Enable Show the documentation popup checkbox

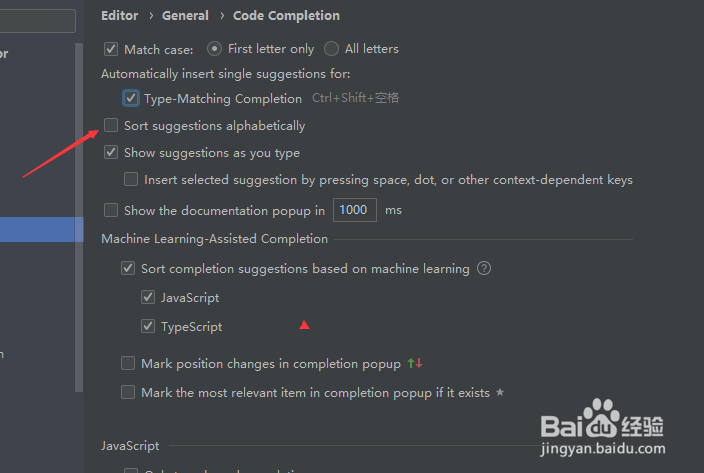pos(111,210)
